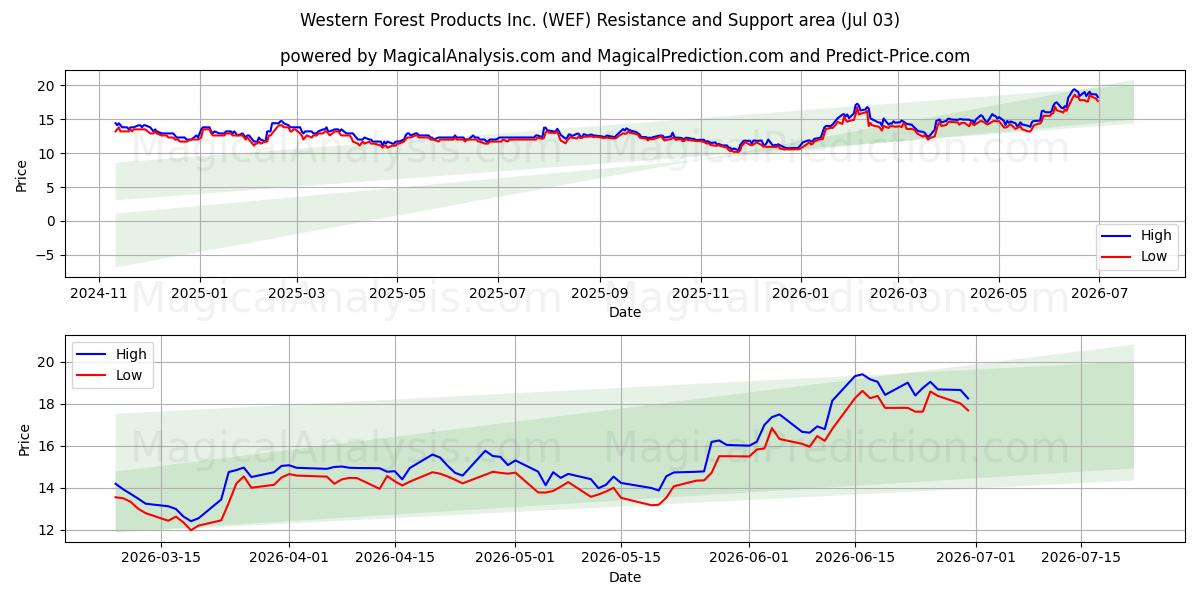Click the '2026-06-01' tick label on bottom chart
This screenshot has width=1200, height=600.
[x=749, y=558]
